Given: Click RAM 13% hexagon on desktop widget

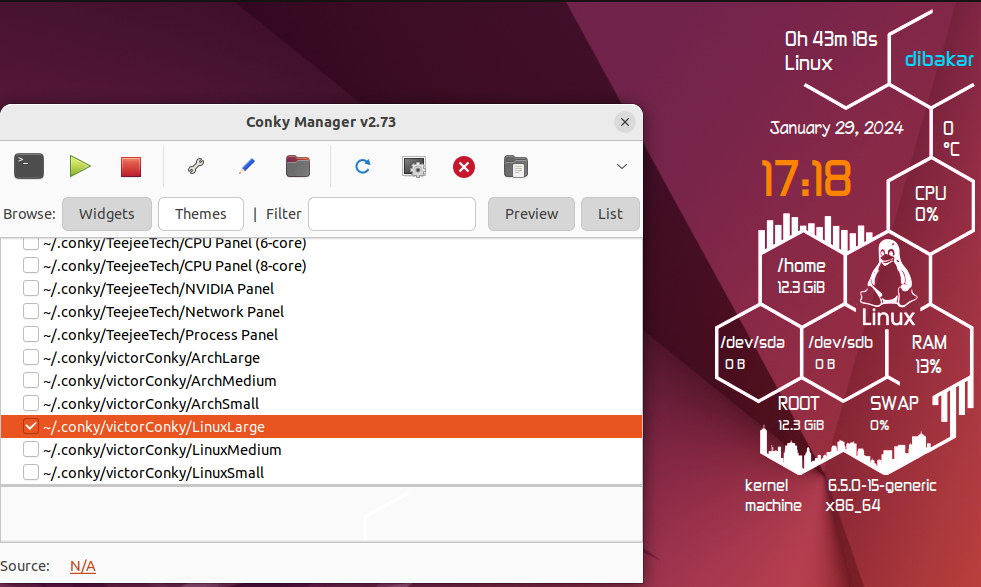Looking at the screenshot, I should (x=928, y=354).
